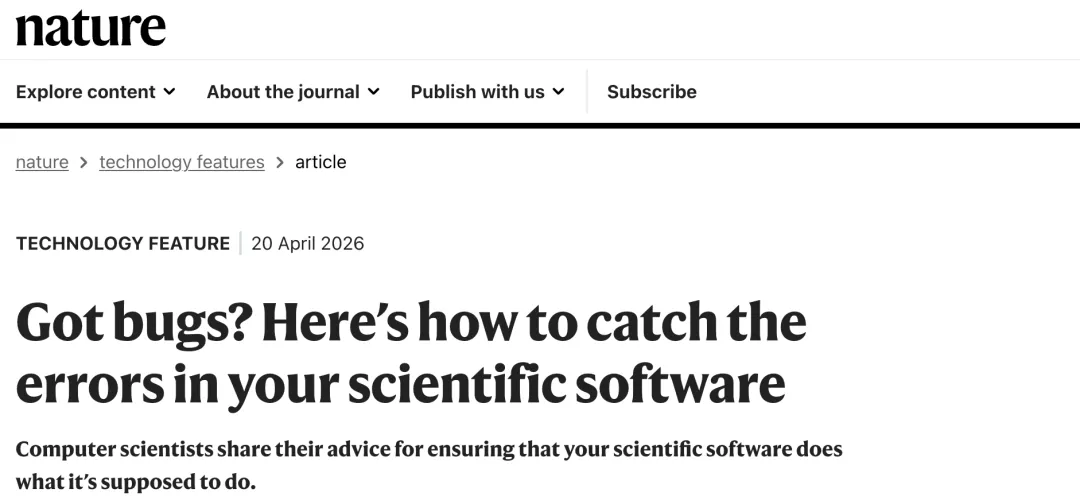Expand the chevron beside About the journal

pos(373,92)
